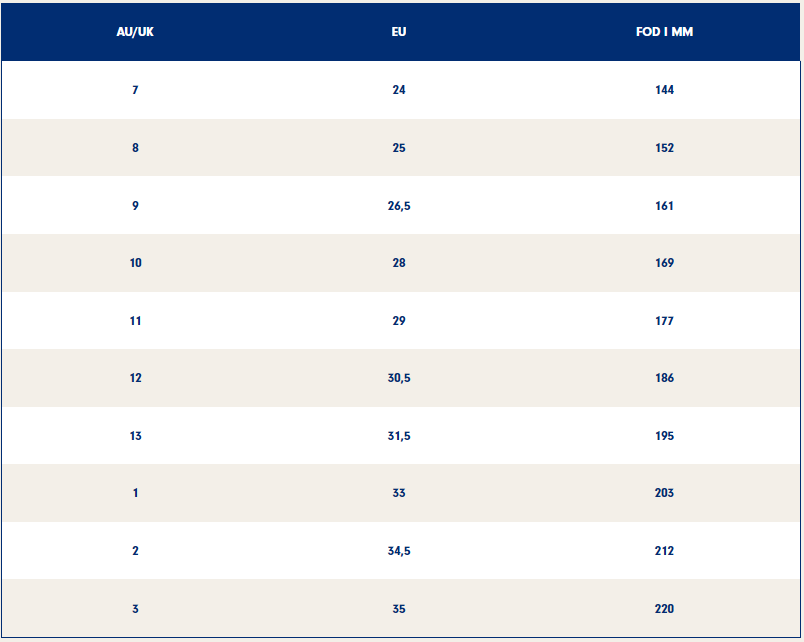The width and height of the screenshot is (804, 642).
Task: Click the 161 mm foot length cell
Action: click(x=664, y=206)
